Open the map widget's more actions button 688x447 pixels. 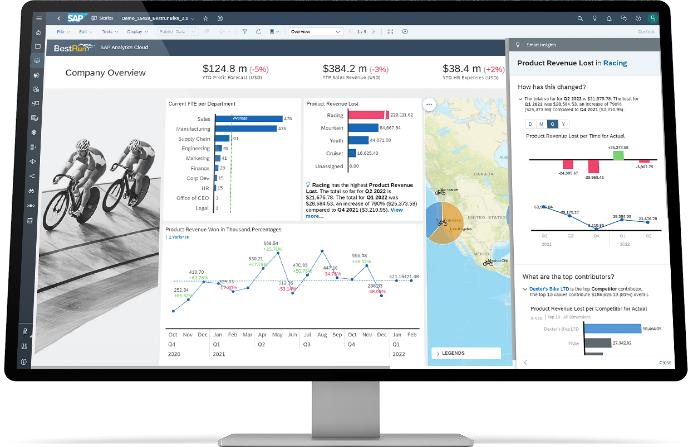point(429,104)
